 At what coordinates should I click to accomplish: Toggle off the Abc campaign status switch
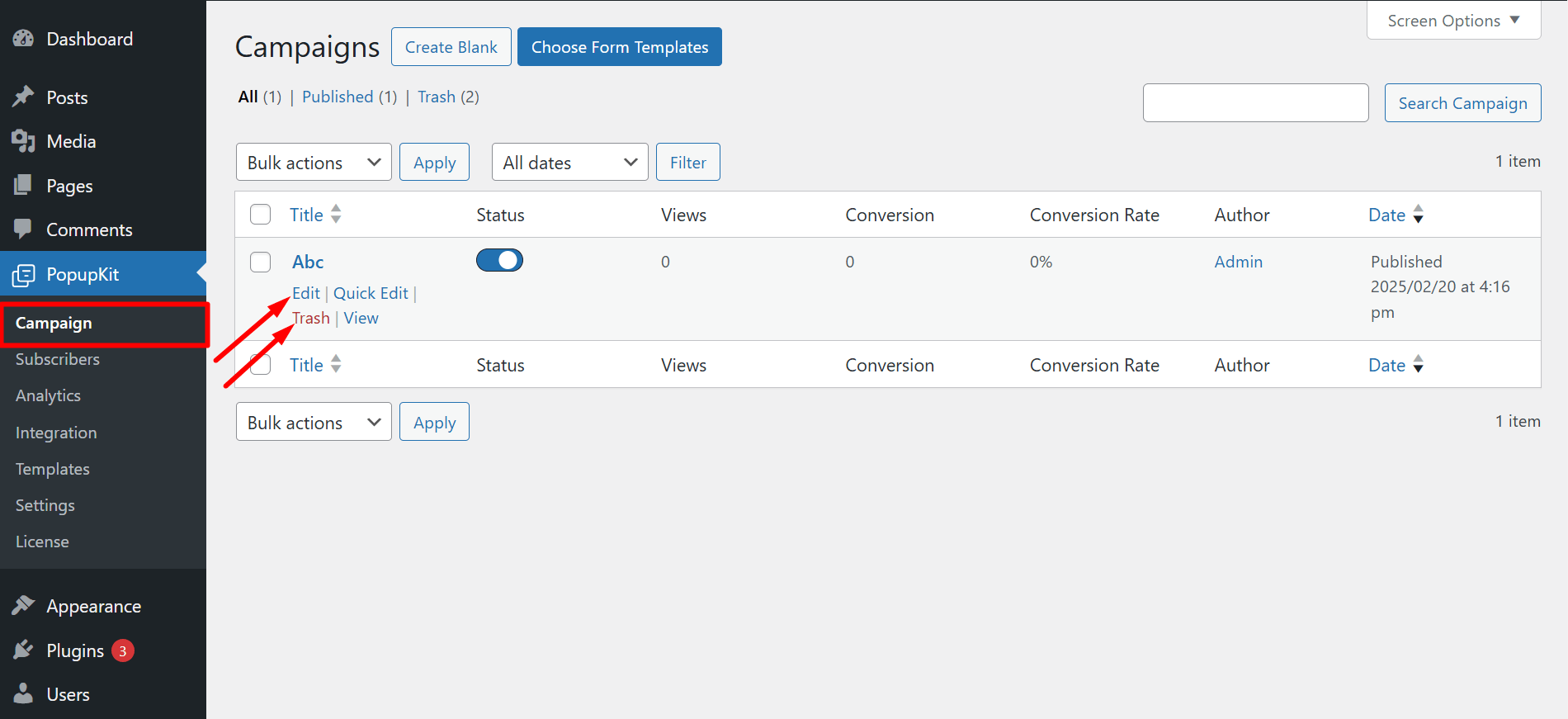[499, 261]
